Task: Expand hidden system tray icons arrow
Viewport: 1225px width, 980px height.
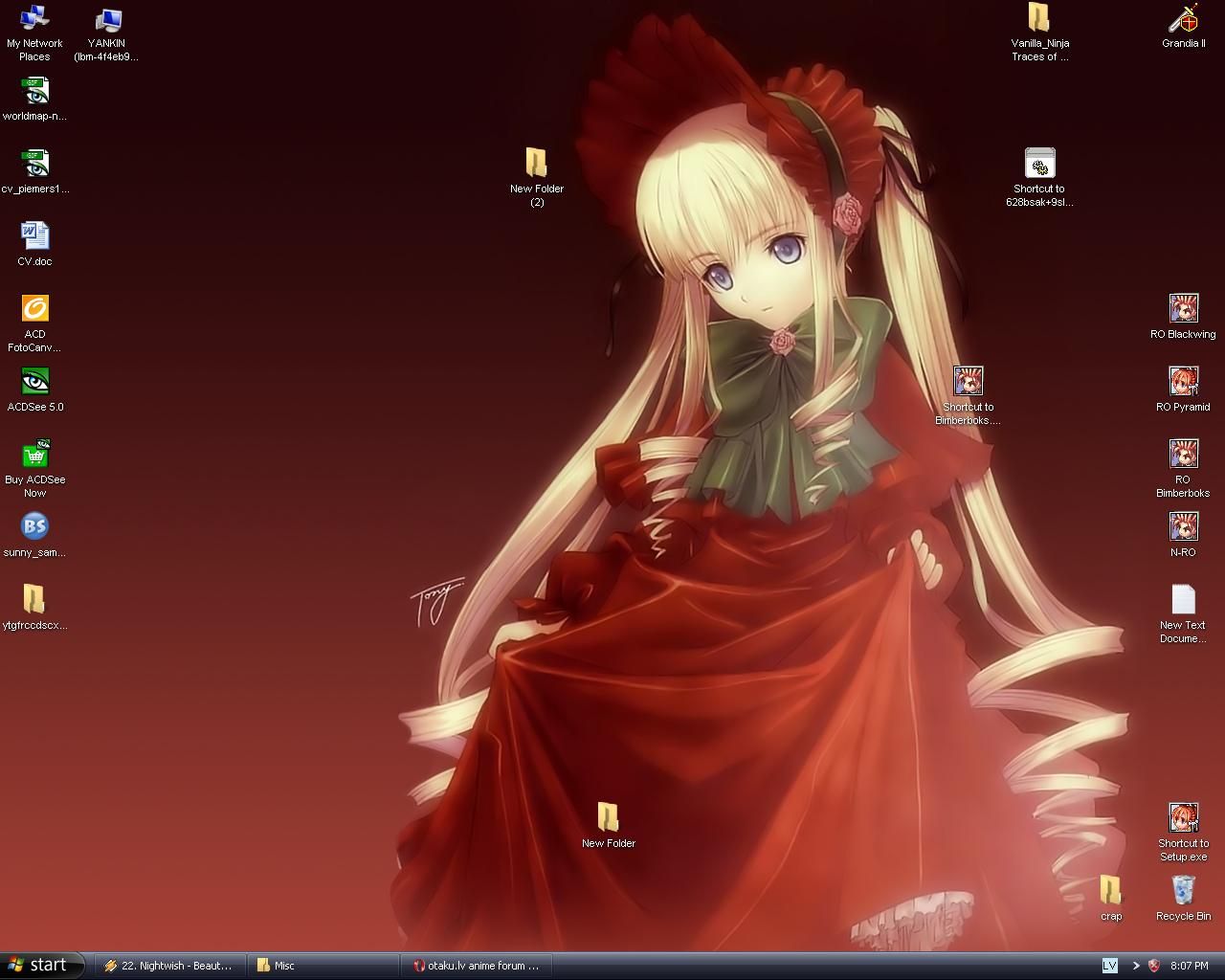Action: point(1136,966)
